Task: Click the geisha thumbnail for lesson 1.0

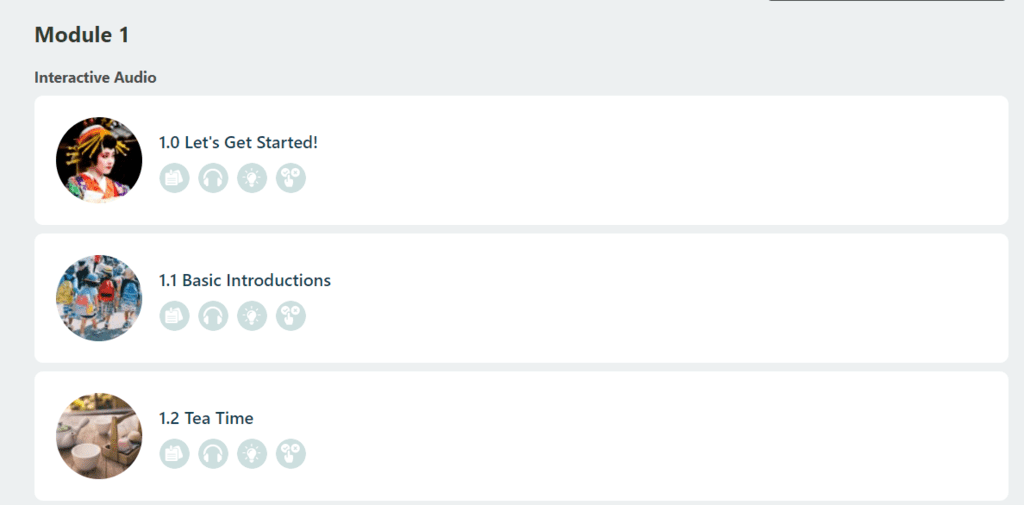Action: click(99, 160)
